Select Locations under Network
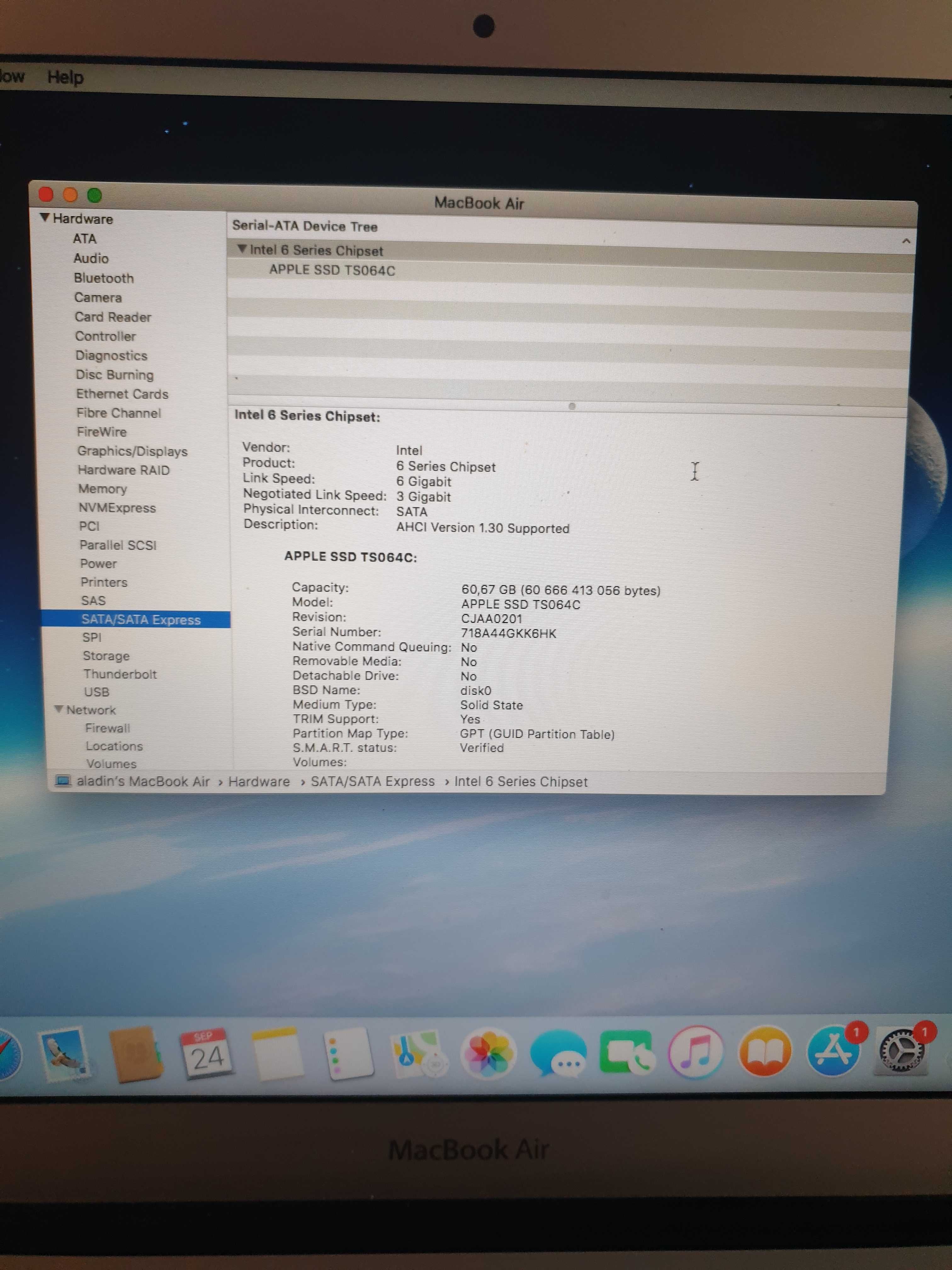This screenshot has height=1270, width=952. [x=114, y=746]
